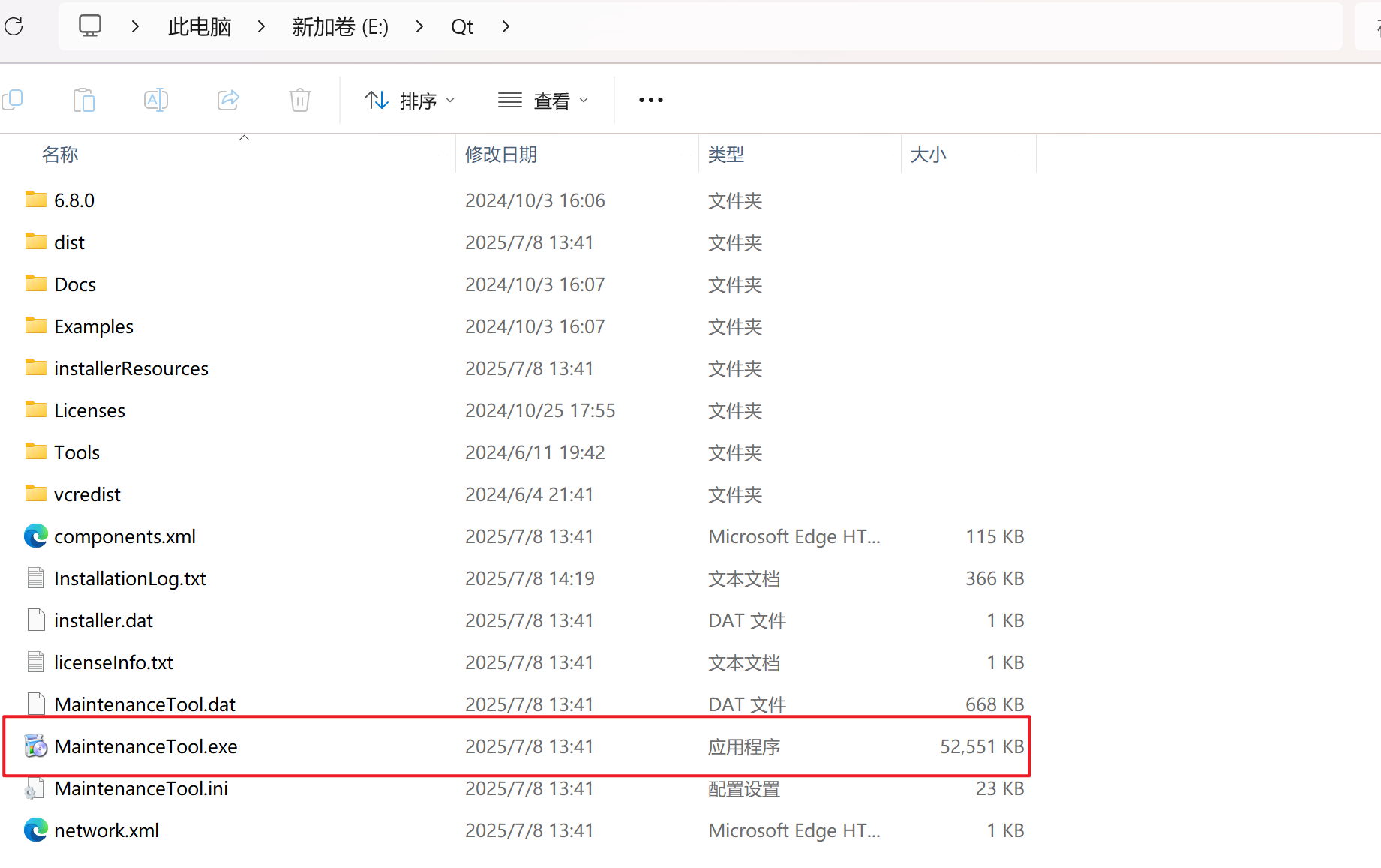Click the folder icon beside Tools
This screenshot has height=868, width=1381.
35,451
